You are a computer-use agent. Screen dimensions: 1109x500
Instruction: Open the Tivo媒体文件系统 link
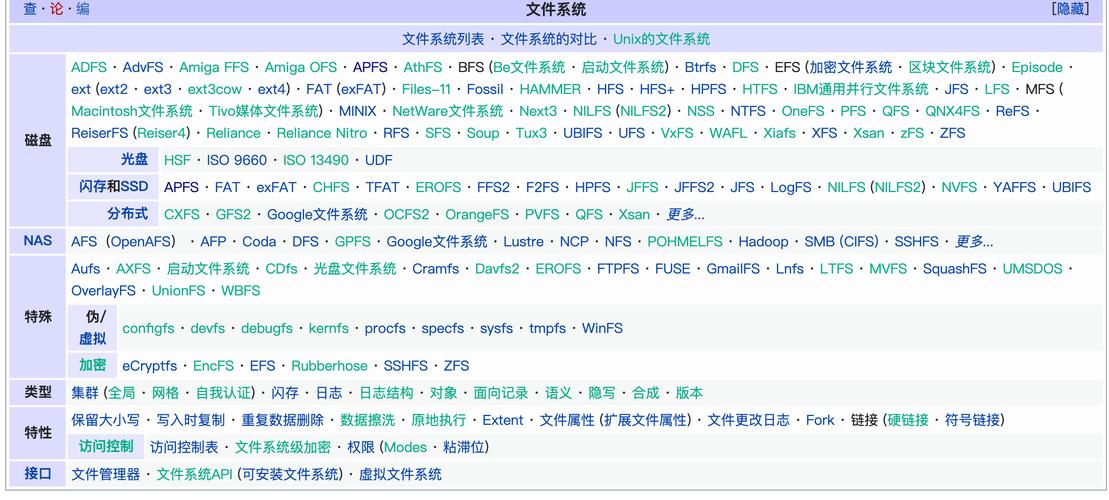[263, 111]
